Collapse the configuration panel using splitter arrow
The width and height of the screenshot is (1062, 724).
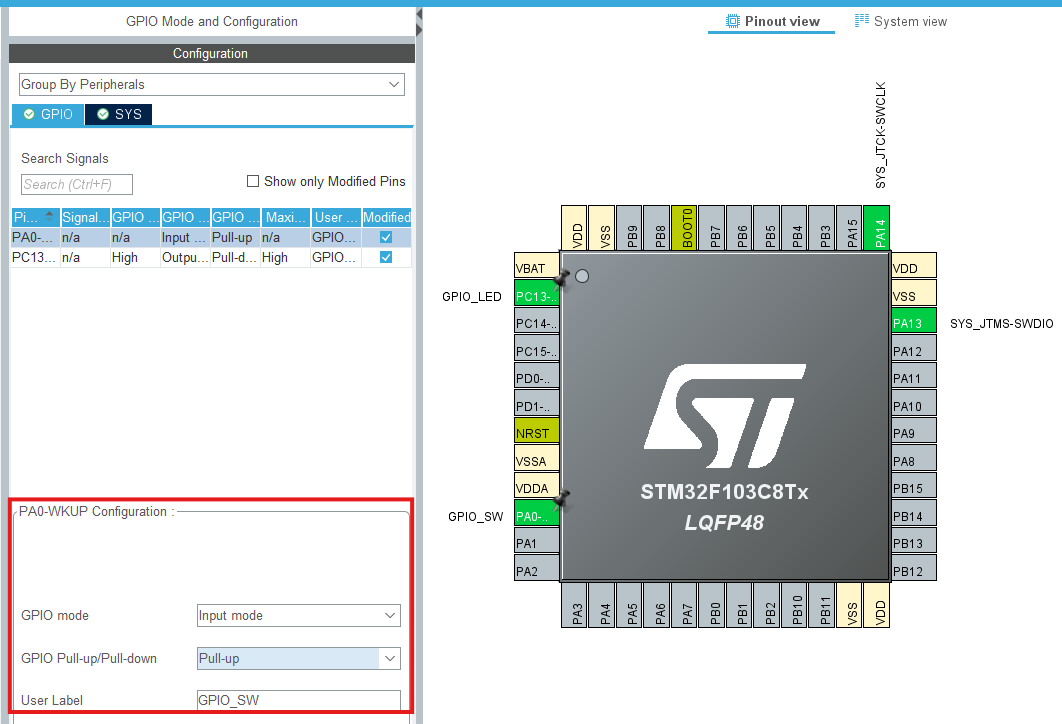tap(419, 14)
